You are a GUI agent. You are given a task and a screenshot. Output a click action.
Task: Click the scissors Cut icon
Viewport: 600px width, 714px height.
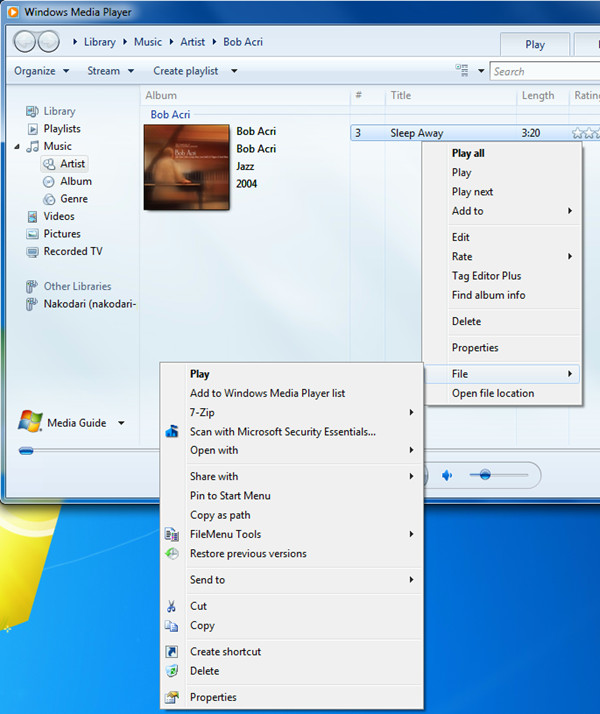pos(171,606)
